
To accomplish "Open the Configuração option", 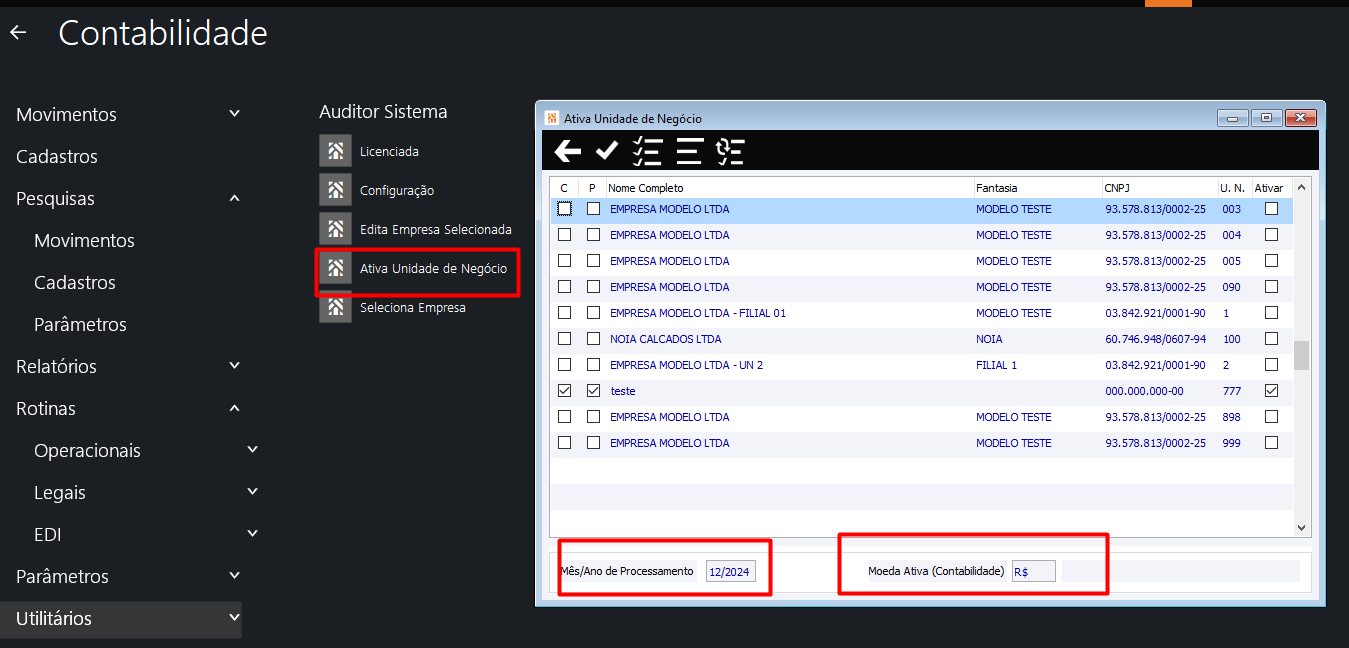I will click(397, 191).
